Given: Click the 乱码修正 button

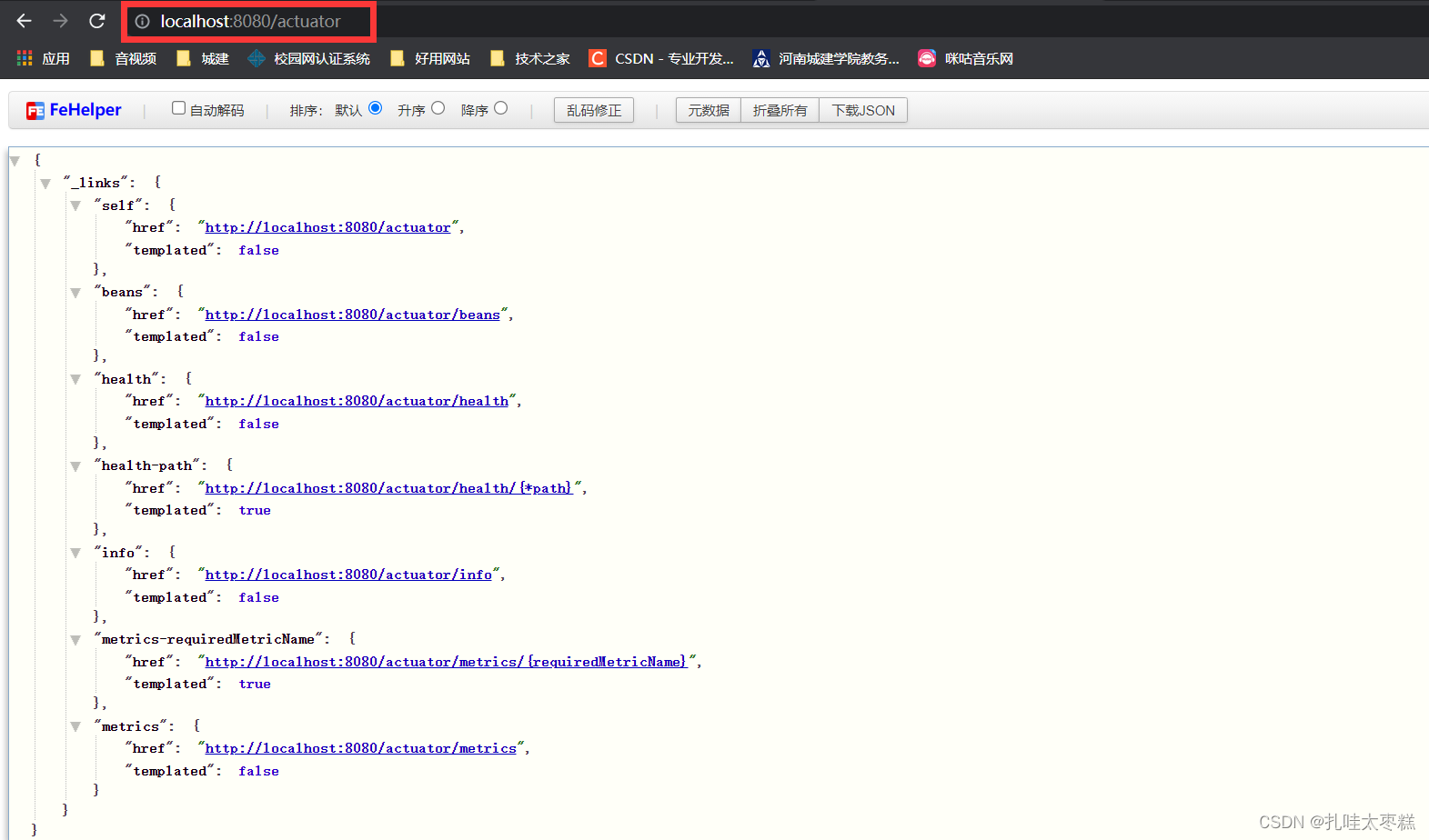Looking at the screenshot, I should (x=594, y=110).
